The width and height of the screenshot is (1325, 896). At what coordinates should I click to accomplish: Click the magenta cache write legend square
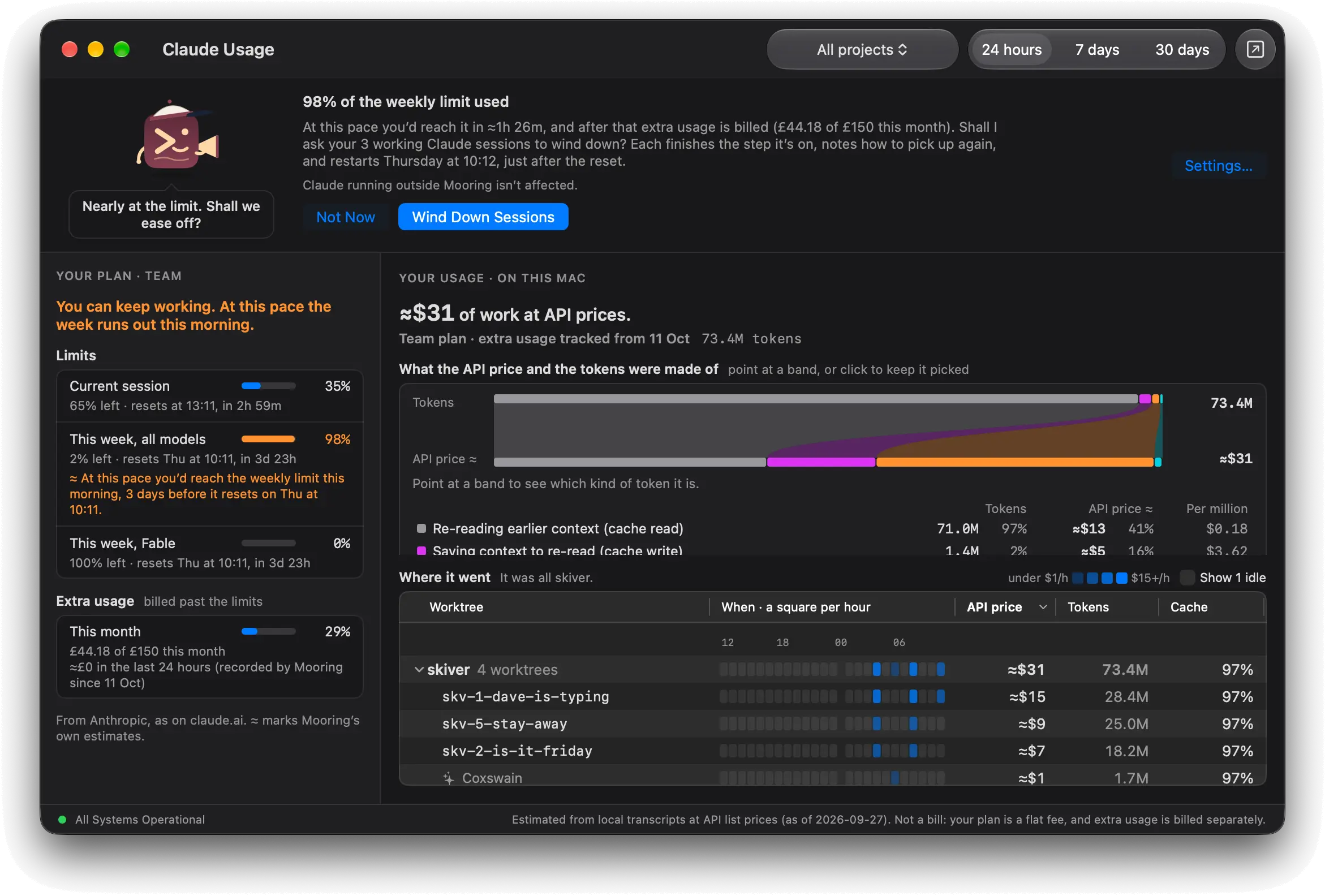click(x=421, y=550)
